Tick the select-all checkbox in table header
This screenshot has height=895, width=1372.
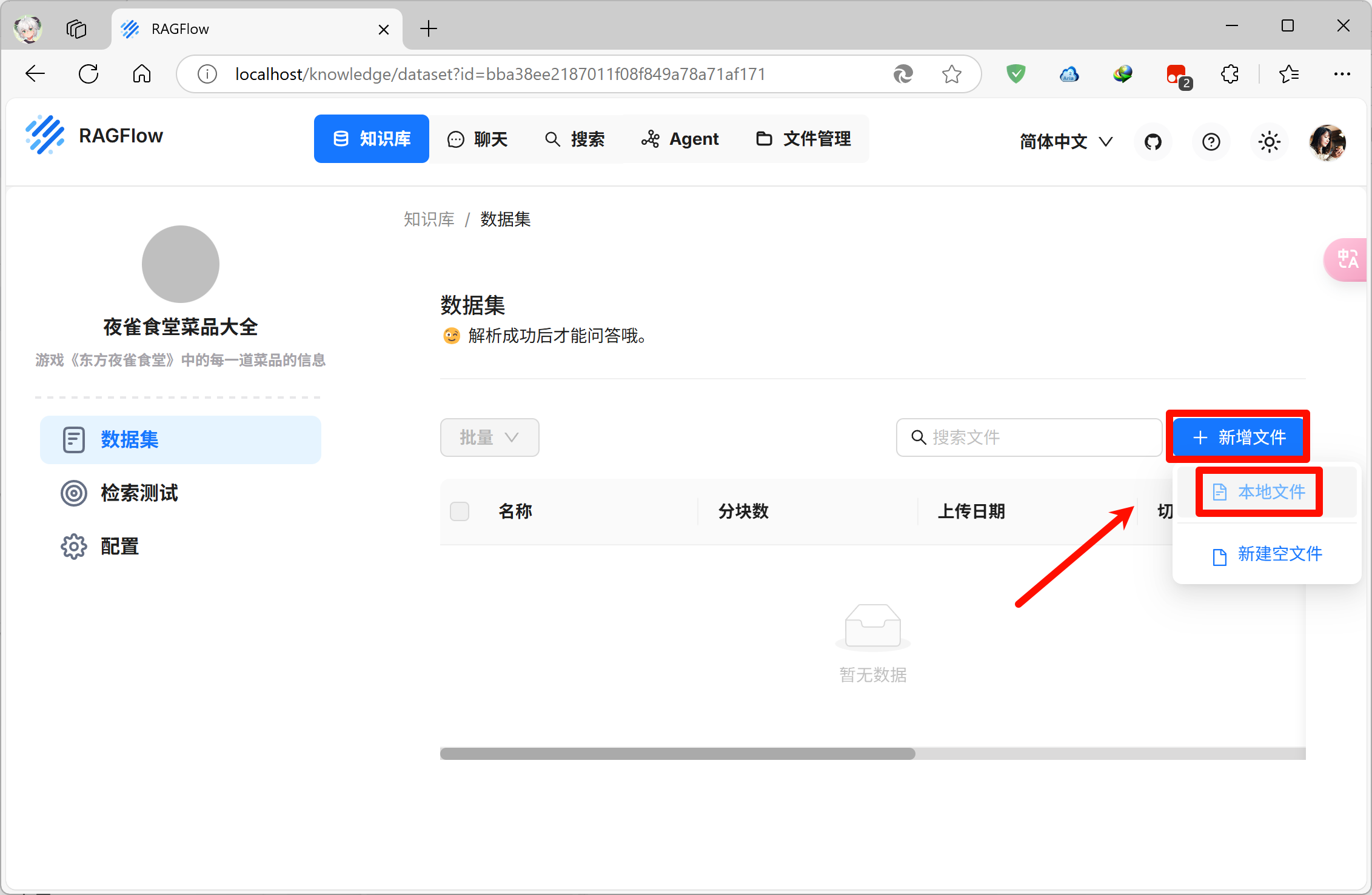click(x=460, y=511)
